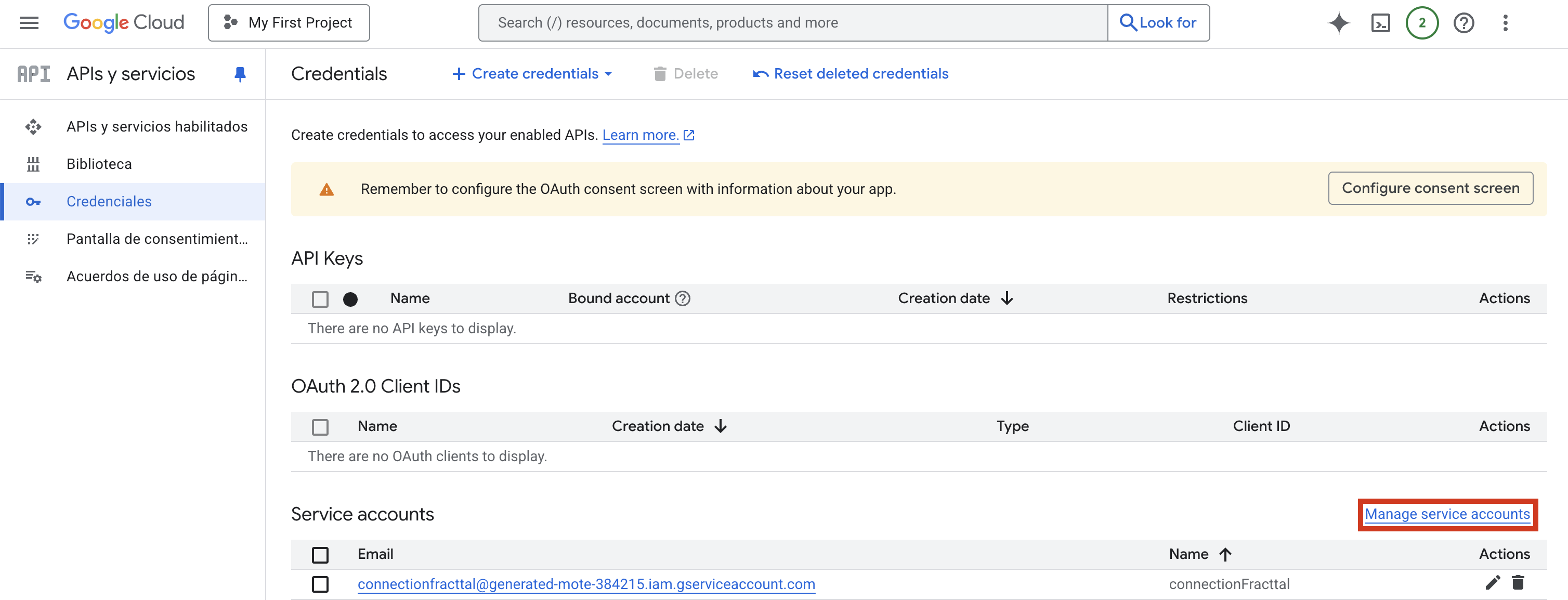Viewport: 1568px width, 600px height.
Task: Click the pin icon beside APIs y servicios
Action: pyautogui.click(x=240, y=74)
